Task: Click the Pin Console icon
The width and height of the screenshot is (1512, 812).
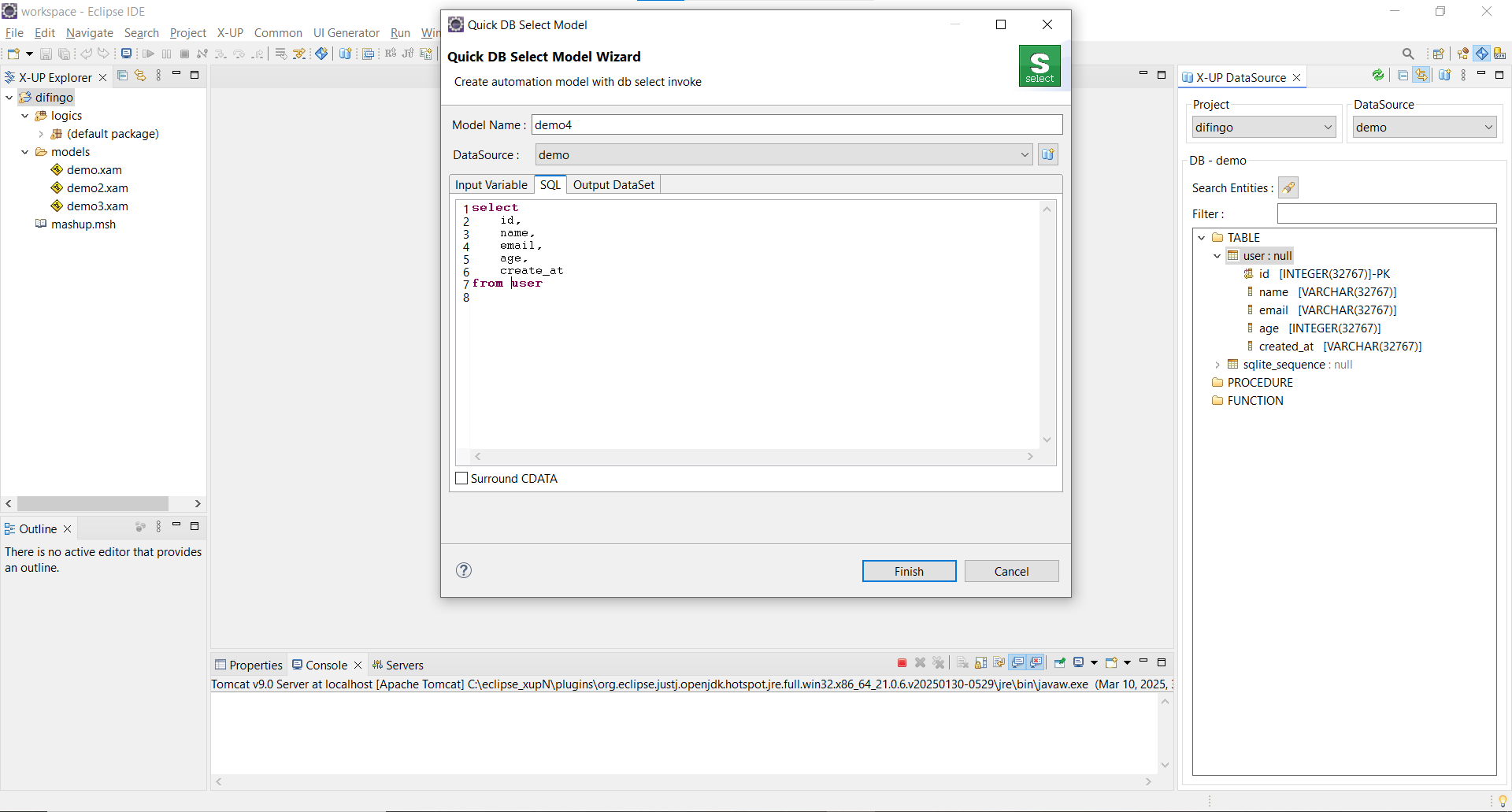Action: [x=1059, y=663]
